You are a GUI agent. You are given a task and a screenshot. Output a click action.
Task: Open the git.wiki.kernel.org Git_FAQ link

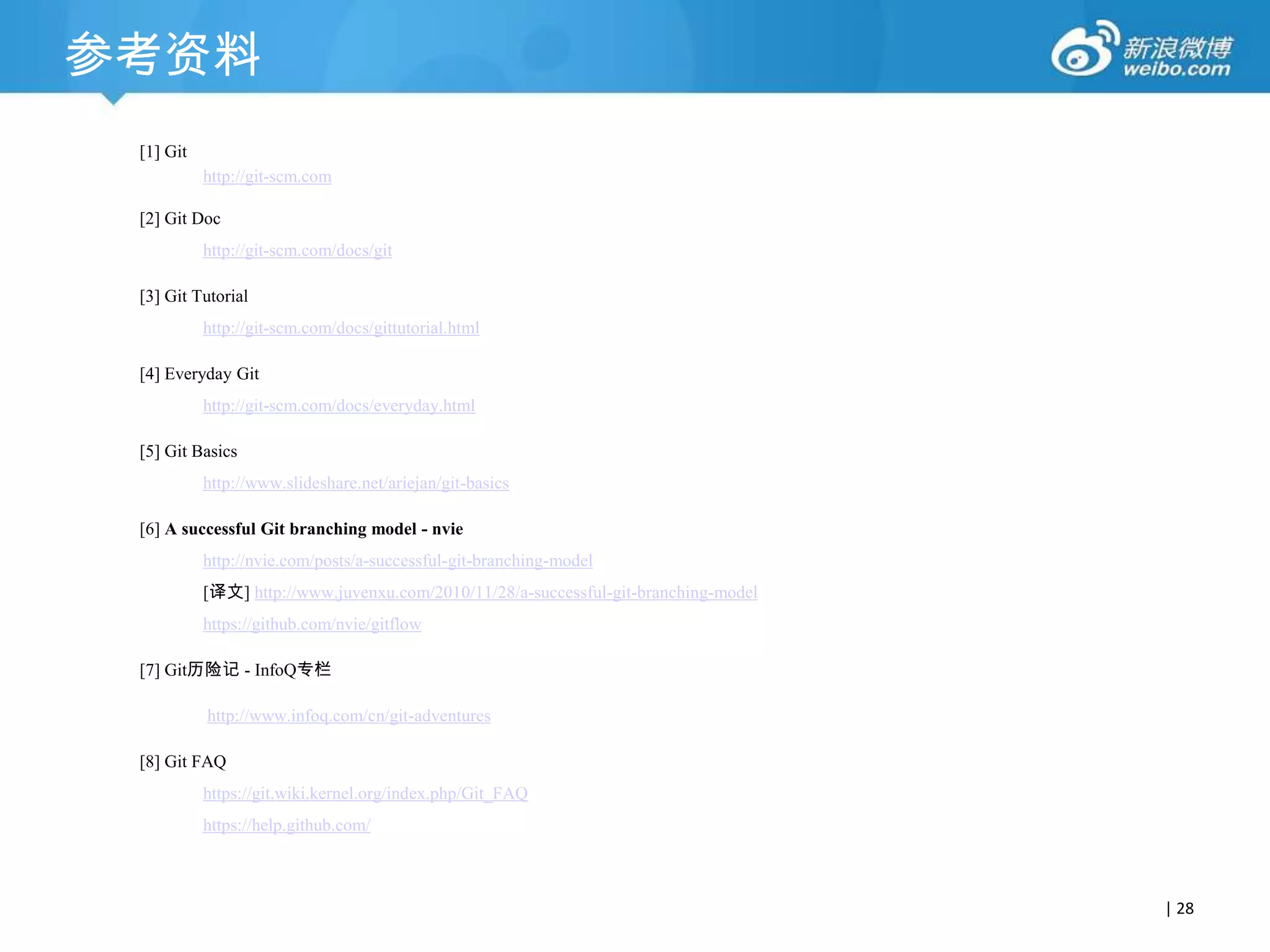(x=365, y=794)
